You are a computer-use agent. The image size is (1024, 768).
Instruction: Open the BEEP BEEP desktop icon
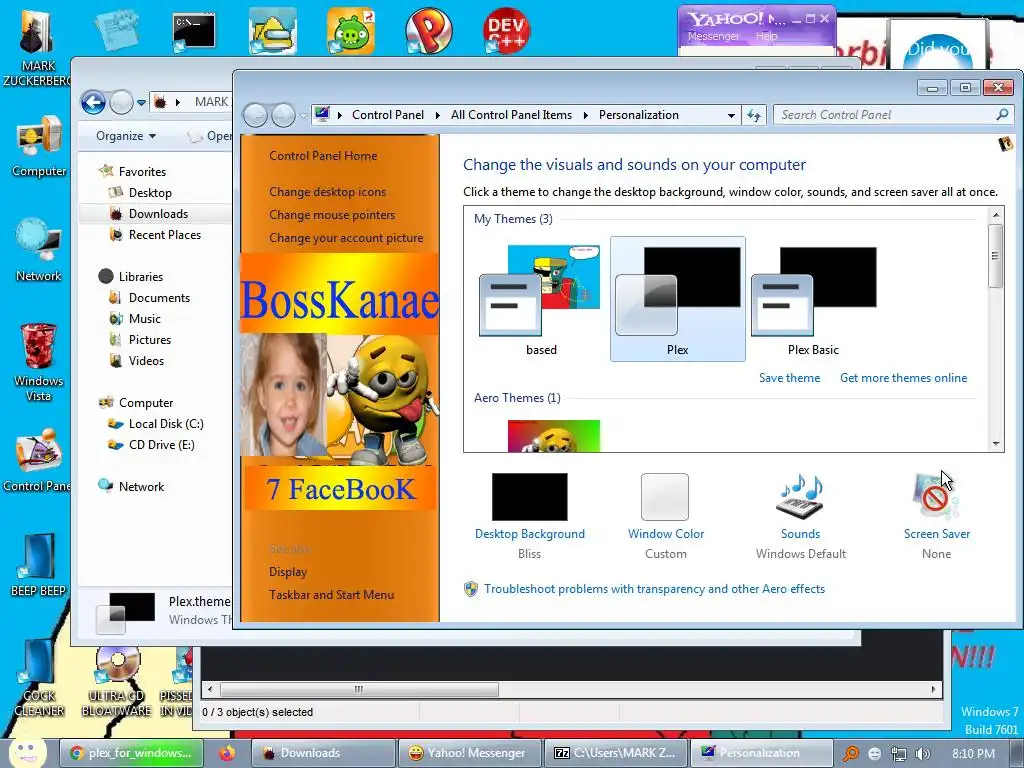38,565
